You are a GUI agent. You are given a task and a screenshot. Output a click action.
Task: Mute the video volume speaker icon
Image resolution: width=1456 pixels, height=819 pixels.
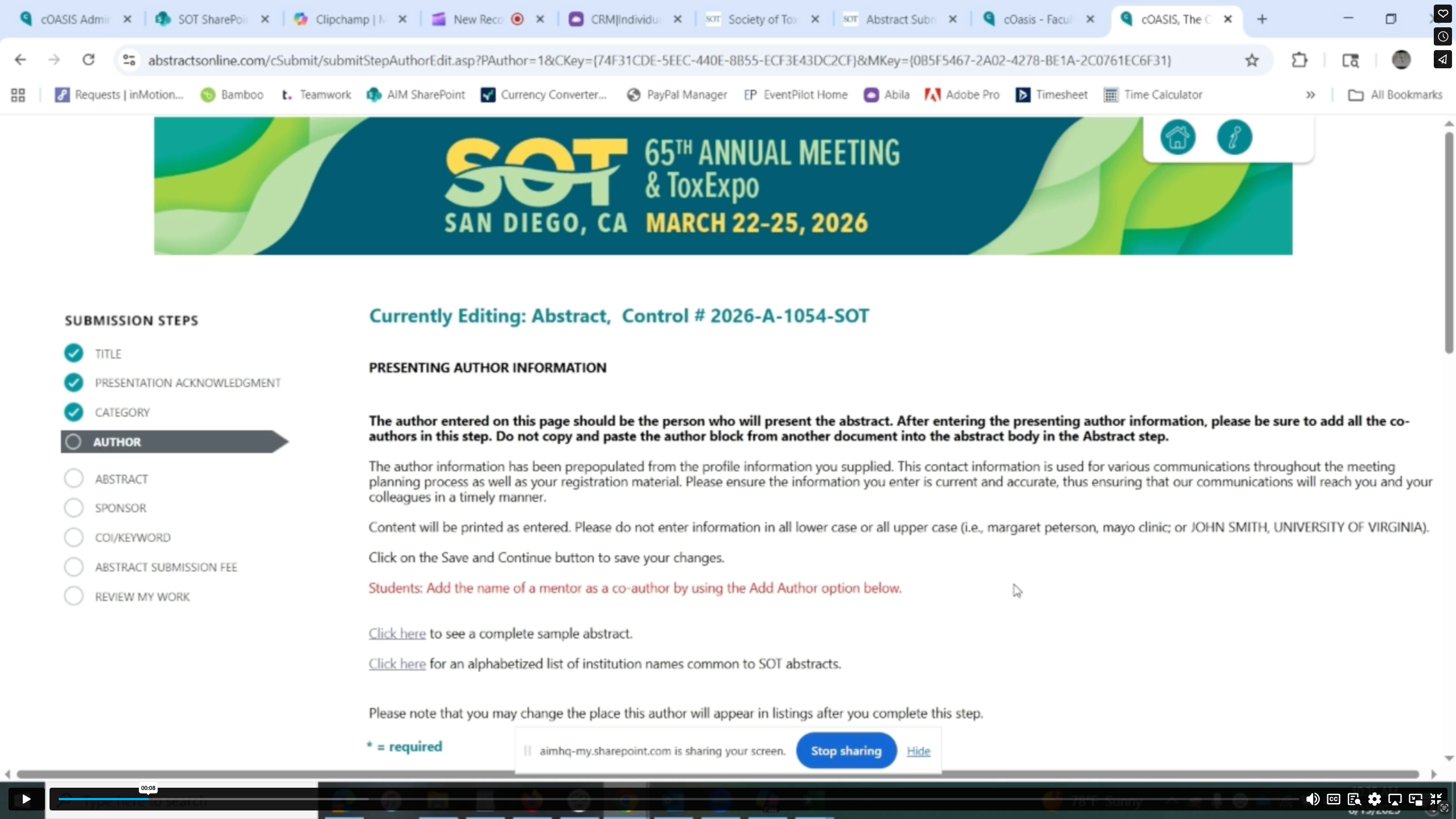pos(1313,799)
